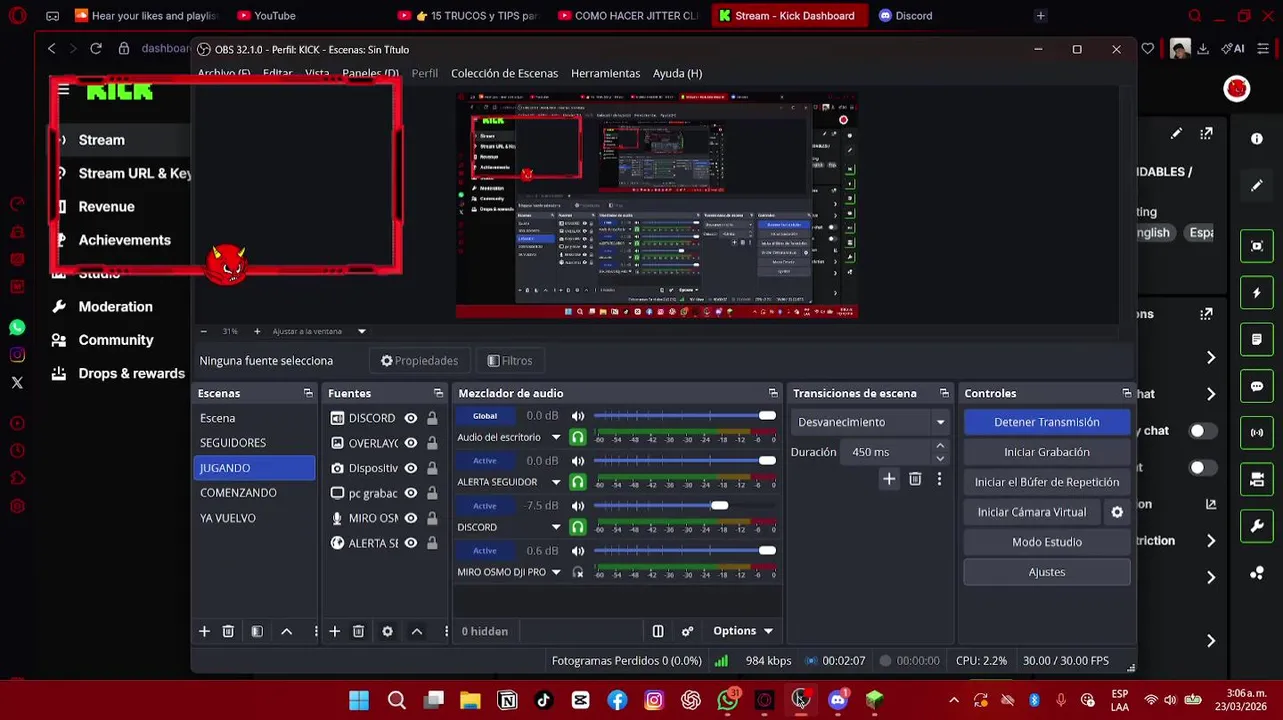Adjust Audio del escritorio volume slider handle
This screenshot has width=1283, height=720.
(767, 416)
